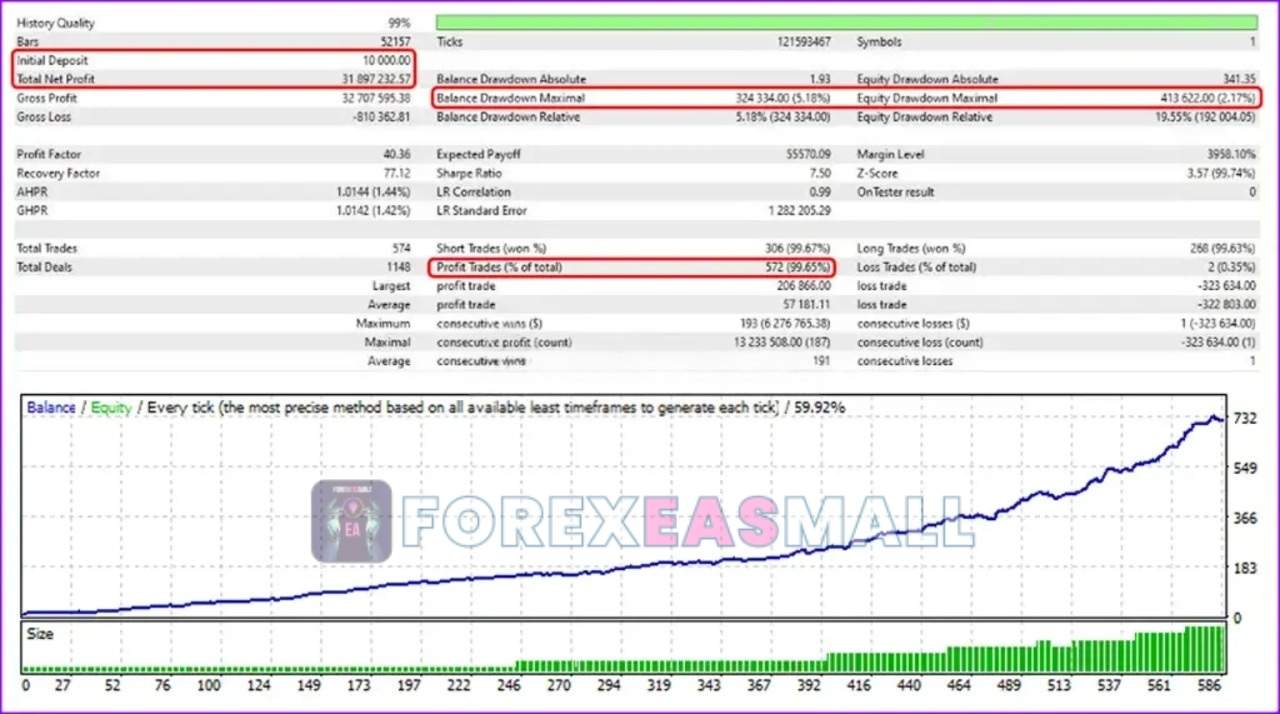Click the "Profit Factor" label
Viewport: 1280px width, 714px height.
coord(49,154)
